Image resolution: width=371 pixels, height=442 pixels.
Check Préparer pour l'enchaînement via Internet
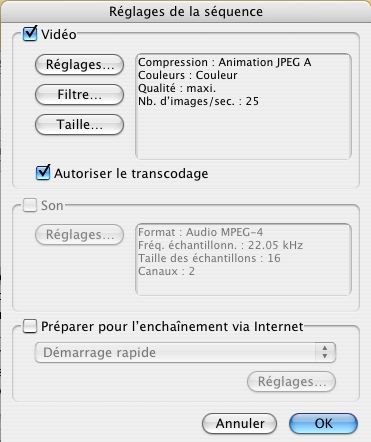(x=30, y=326)
